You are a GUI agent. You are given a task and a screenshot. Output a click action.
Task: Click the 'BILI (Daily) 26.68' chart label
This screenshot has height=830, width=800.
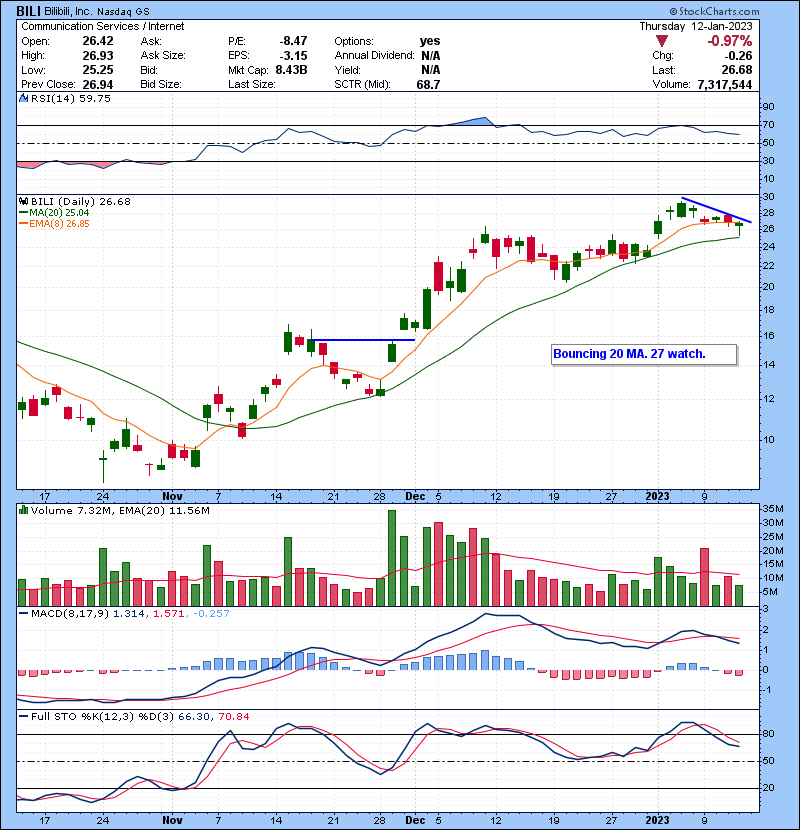[80, 201]
